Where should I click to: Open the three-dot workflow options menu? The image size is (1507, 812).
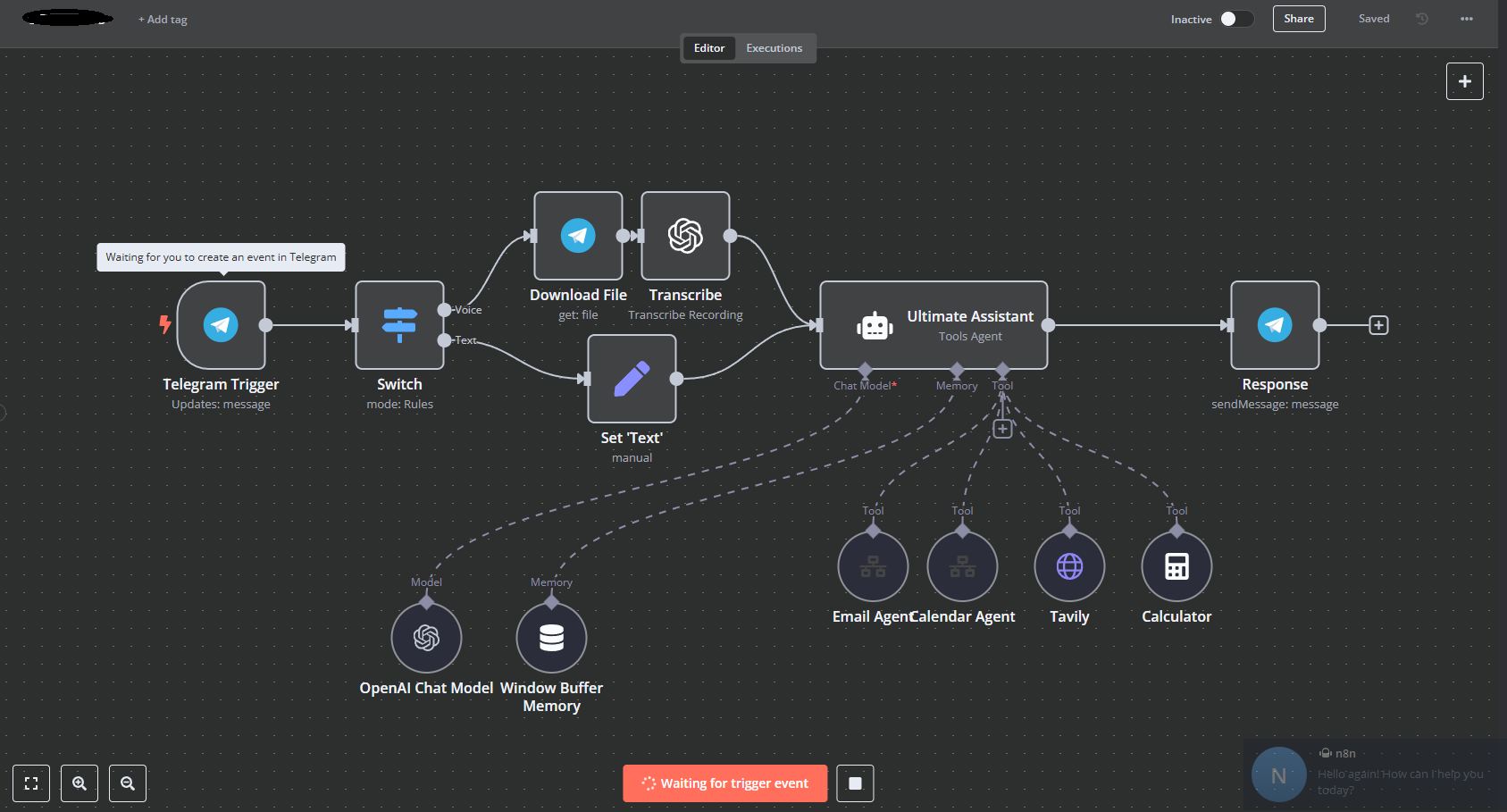coord(1467,19)
